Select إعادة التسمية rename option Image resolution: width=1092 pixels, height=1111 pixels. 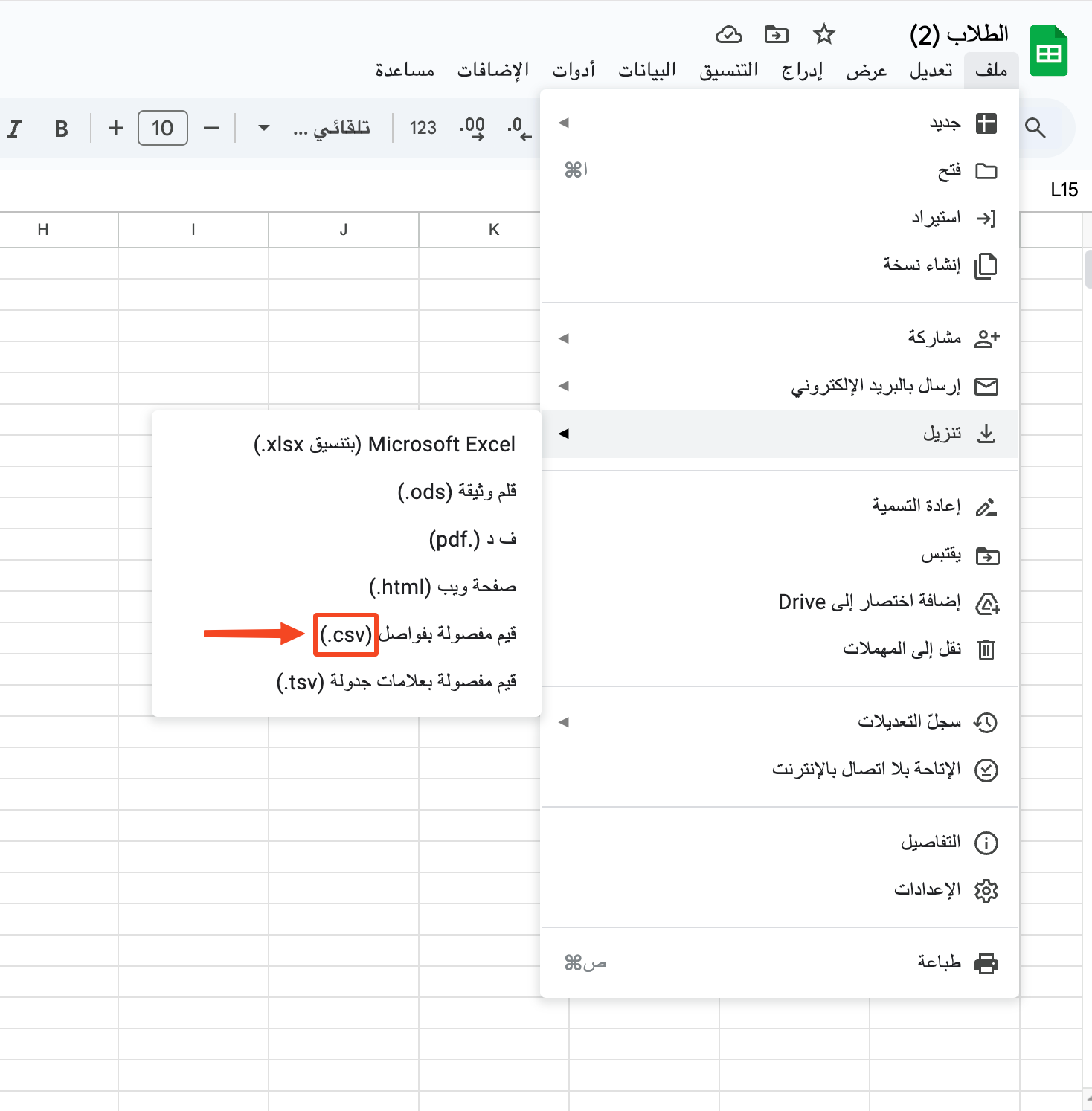point(780,506)
